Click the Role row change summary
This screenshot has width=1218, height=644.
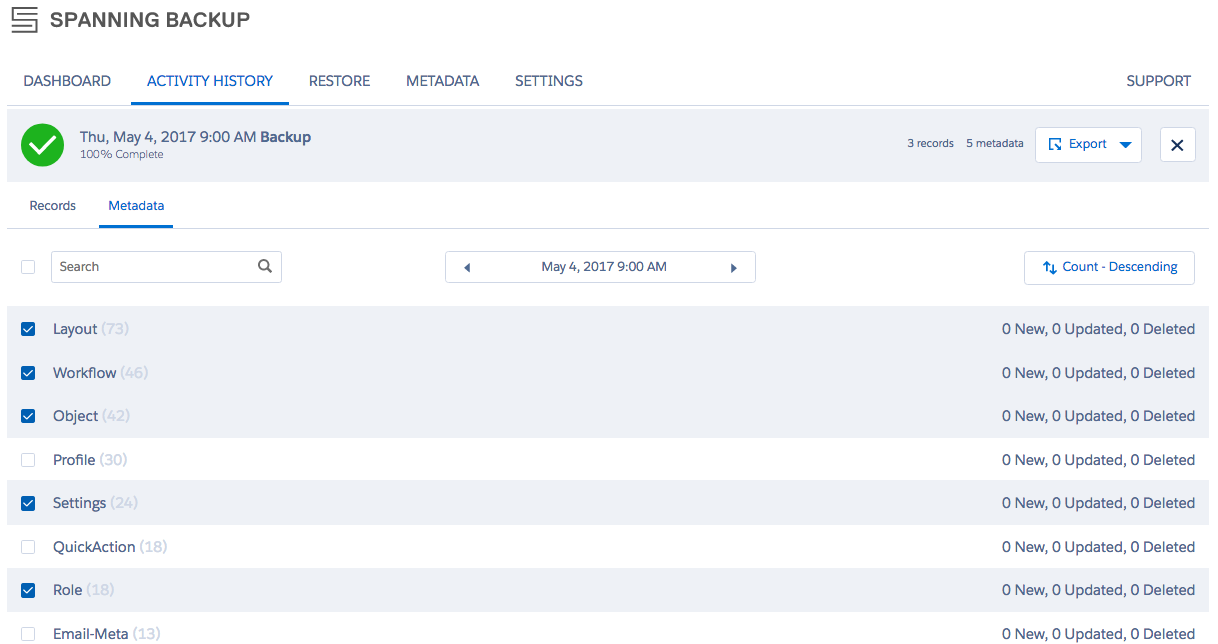tap(1098, 590)
